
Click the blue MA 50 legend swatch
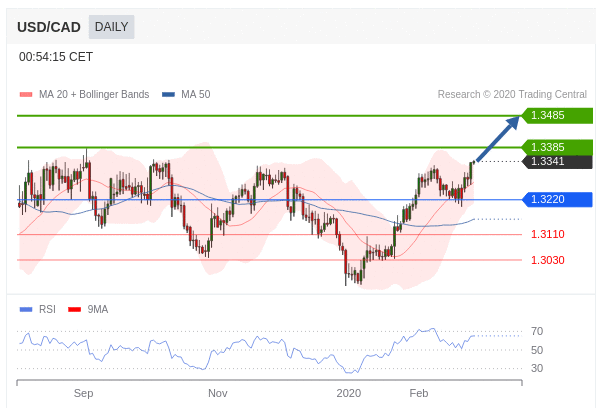click(x=169, y=94)
